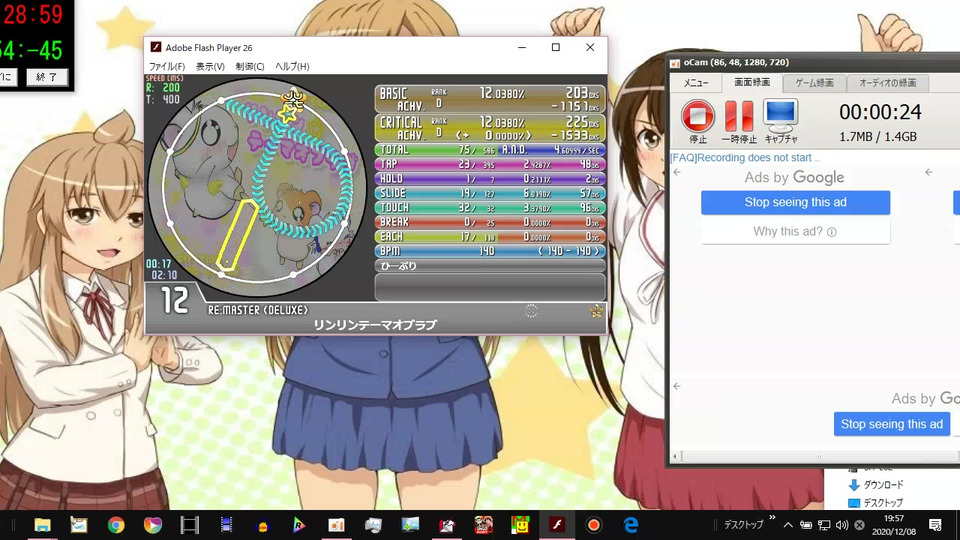Click the song title リンリンテーマオブラブ
The image size is (960, 540).
pyautogui.click(x=375, y=325)
